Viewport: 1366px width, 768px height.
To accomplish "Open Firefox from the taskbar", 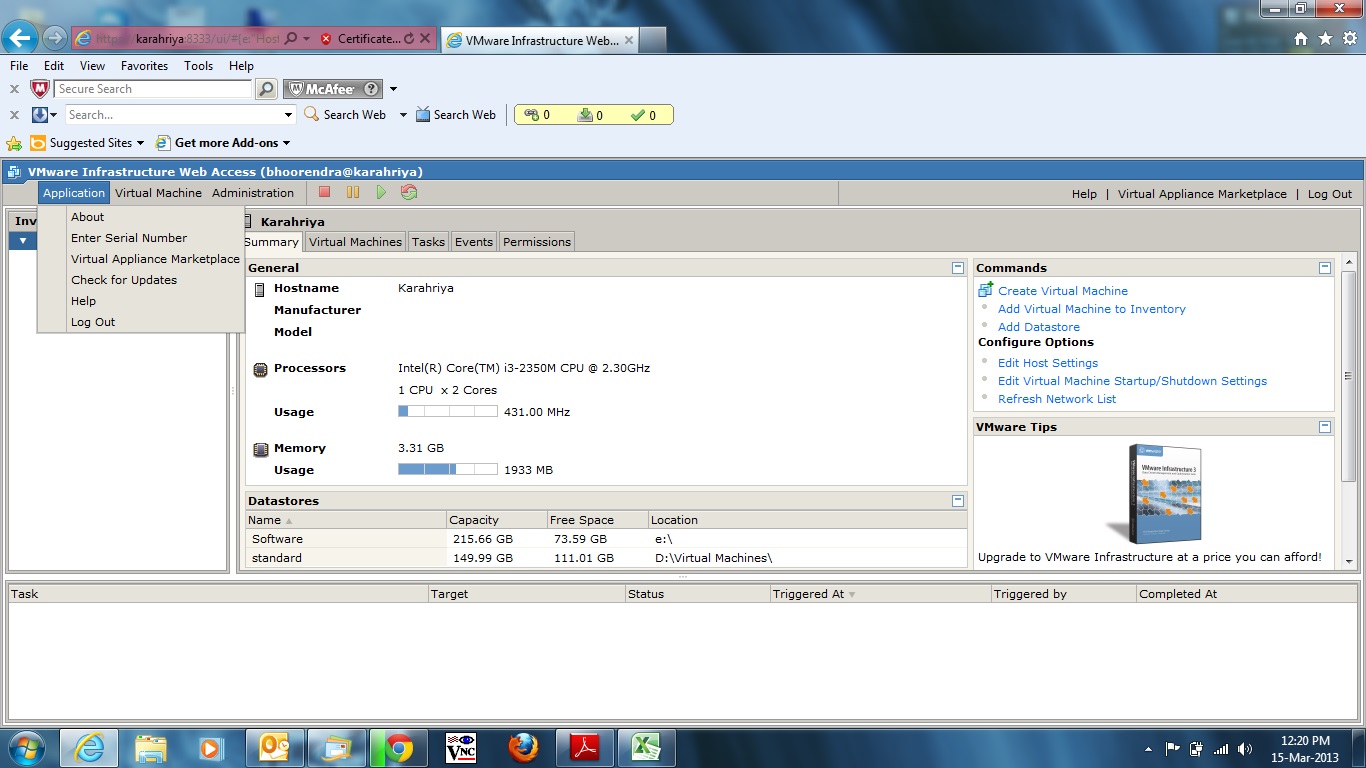I will pos(523,748).
